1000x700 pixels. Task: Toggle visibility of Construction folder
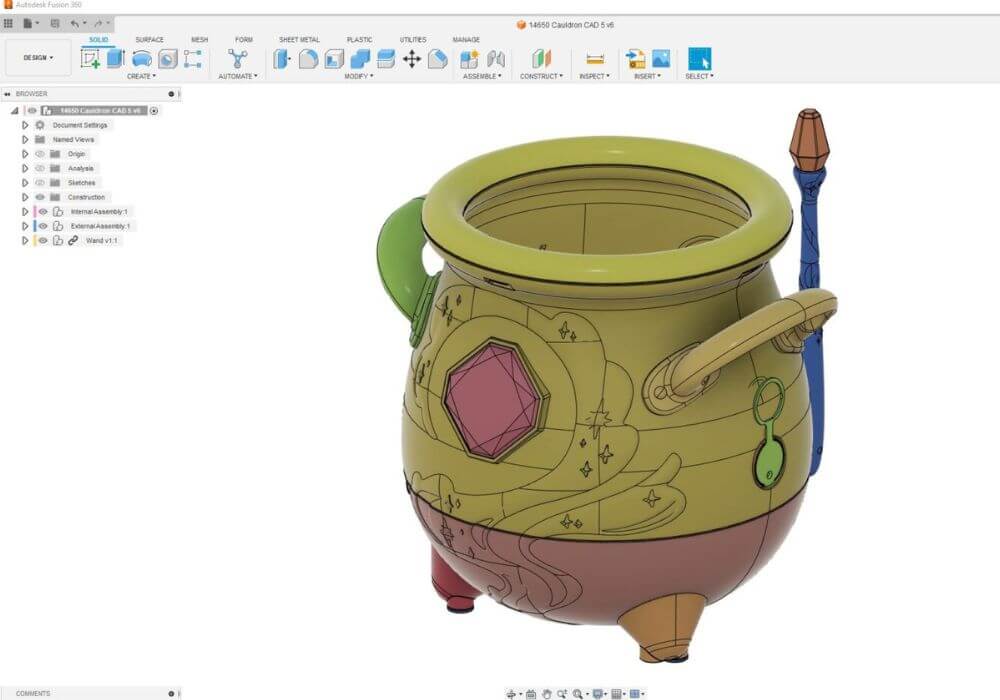pos(40,197)
